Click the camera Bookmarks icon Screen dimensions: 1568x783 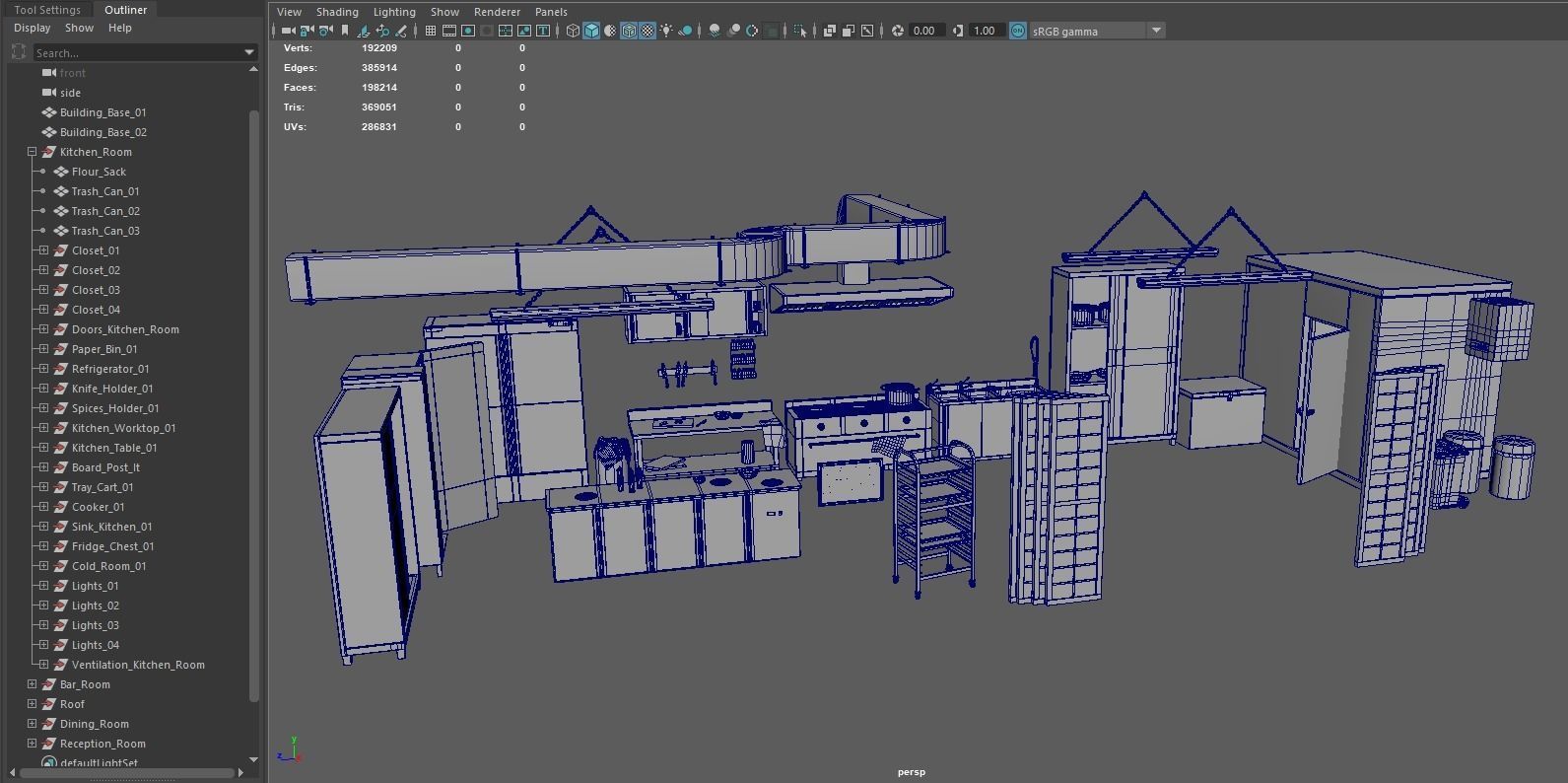tap(345, 31)
